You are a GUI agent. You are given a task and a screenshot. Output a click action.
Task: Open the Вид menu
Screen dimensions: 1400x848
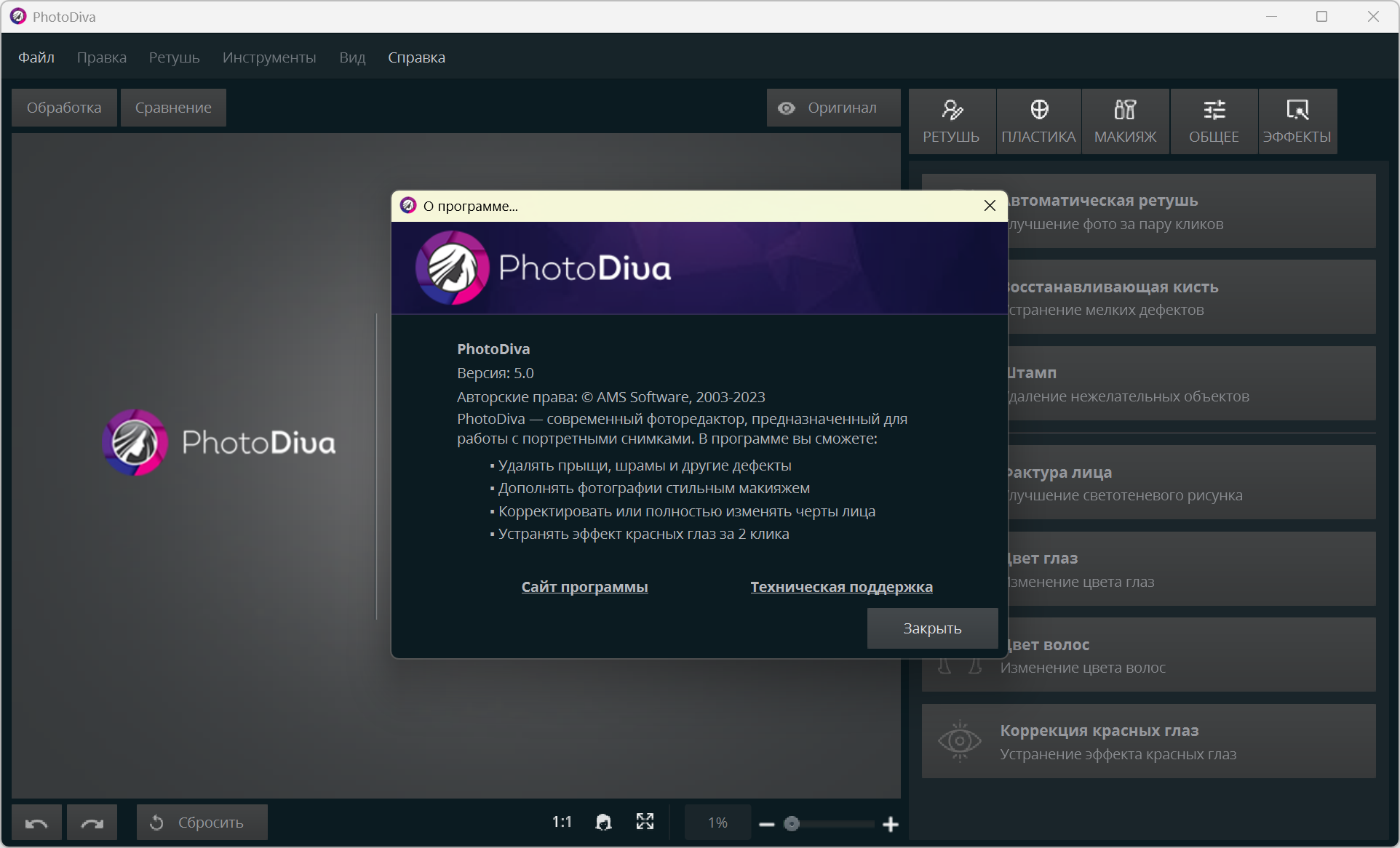(x=352, y=57)
